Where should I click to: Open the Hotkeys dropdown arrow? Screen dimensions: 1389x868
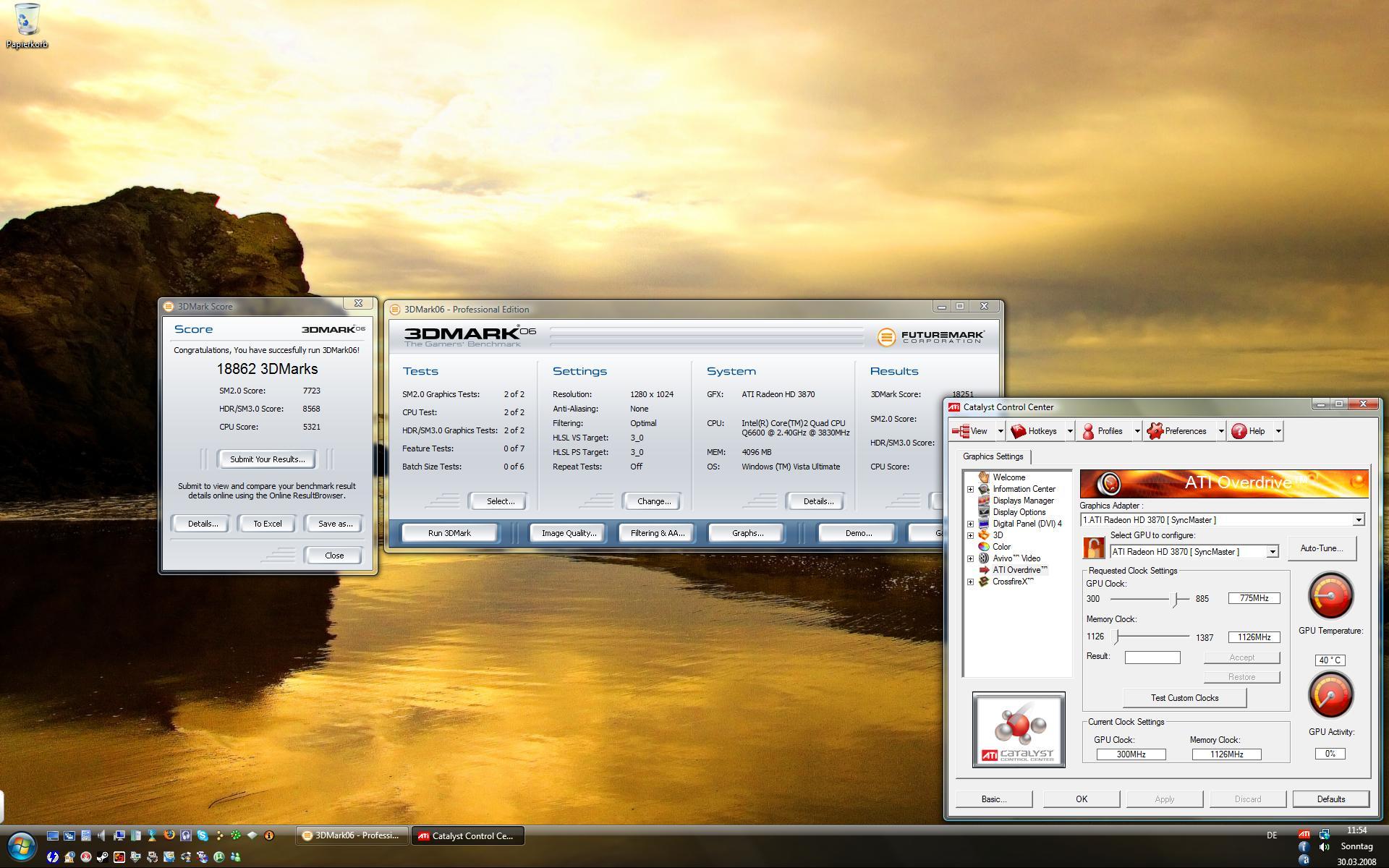click(1069, 431)
